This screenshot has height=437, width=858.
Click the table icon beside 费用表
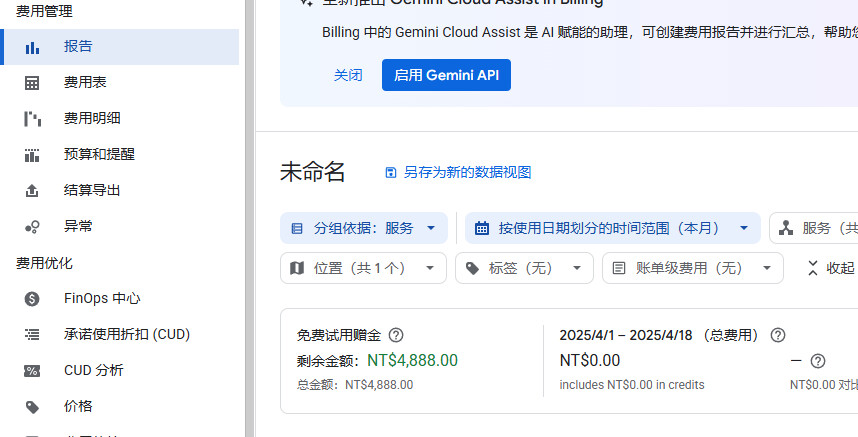32,83
